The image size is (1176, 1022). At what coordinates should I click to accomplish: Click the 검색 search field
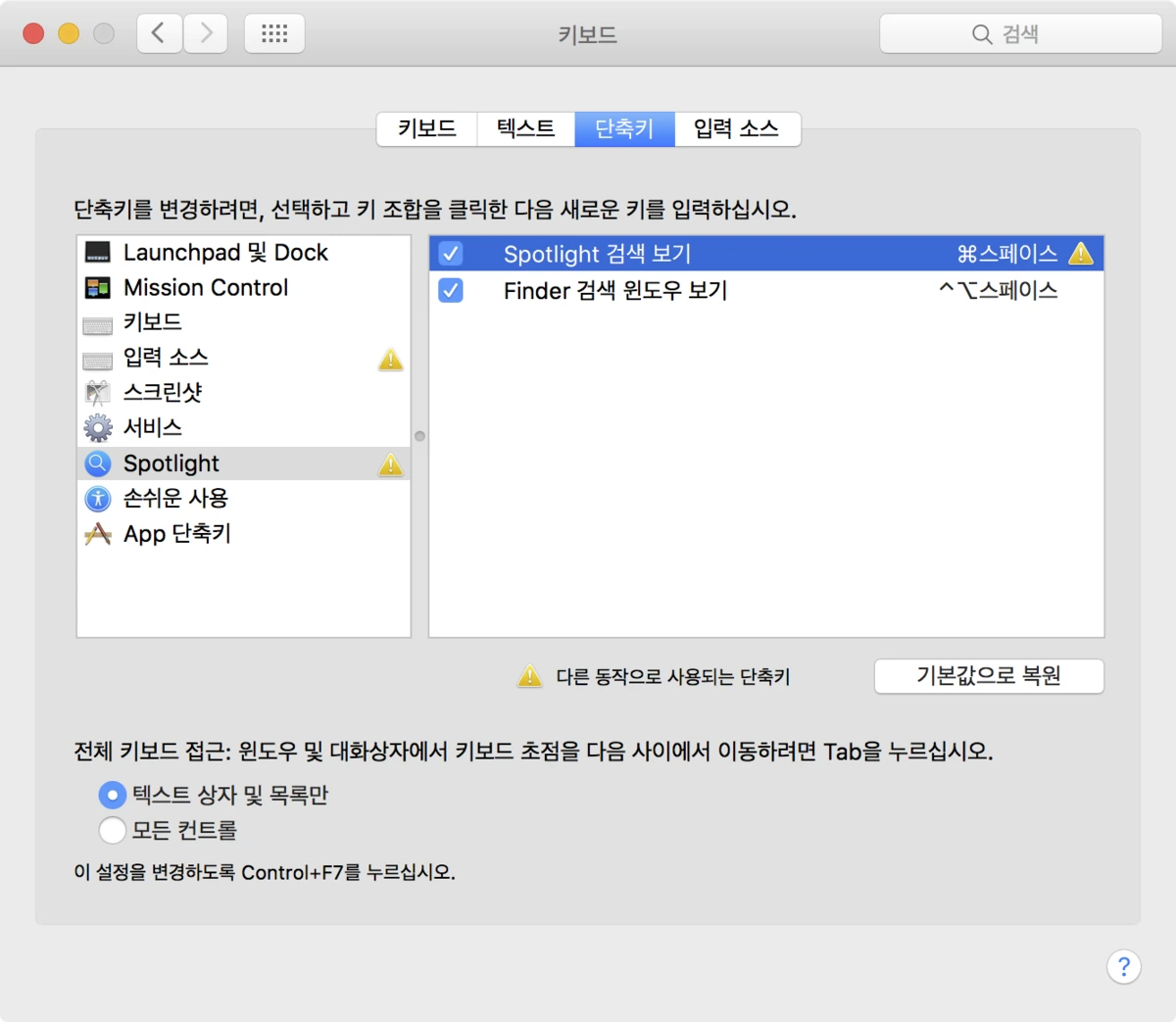pyautogui.click(x=1020, y=34)
